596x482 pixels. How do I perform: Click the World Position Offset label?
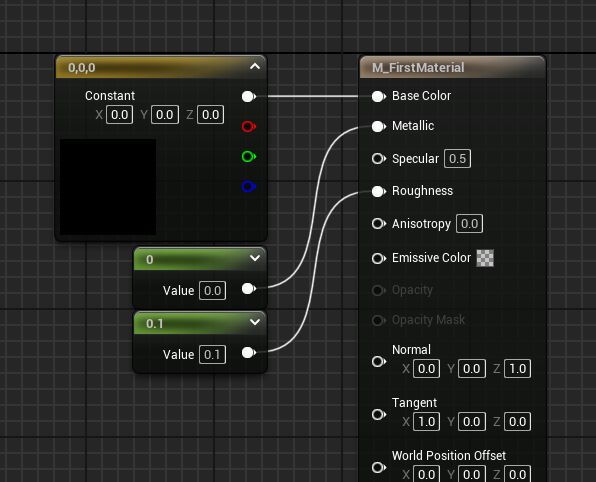(x=449, y=455)
